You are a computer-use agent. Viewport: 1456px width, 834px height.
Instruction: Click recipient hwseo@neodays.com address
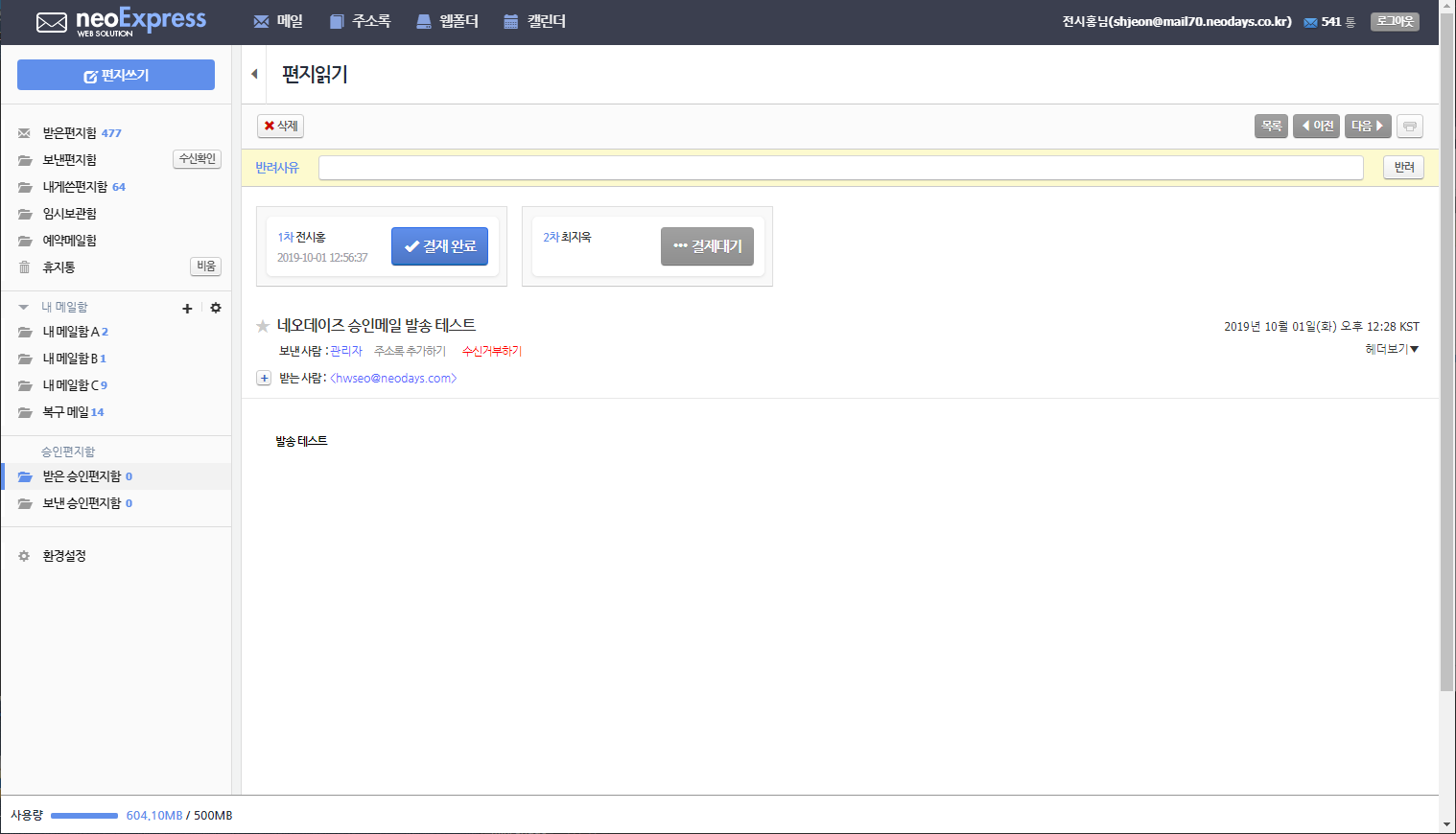coord(393,379)
